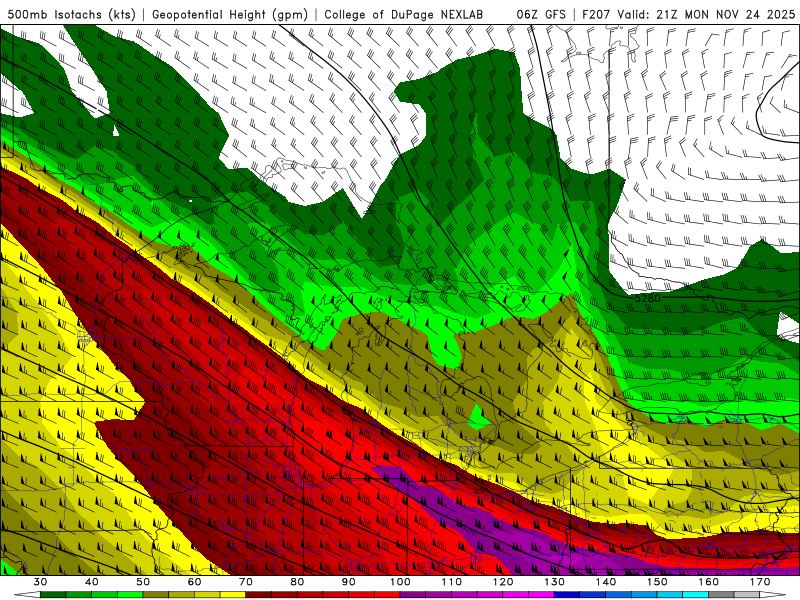
Task: Click the legend value '130'
Action: coord(555,582)
